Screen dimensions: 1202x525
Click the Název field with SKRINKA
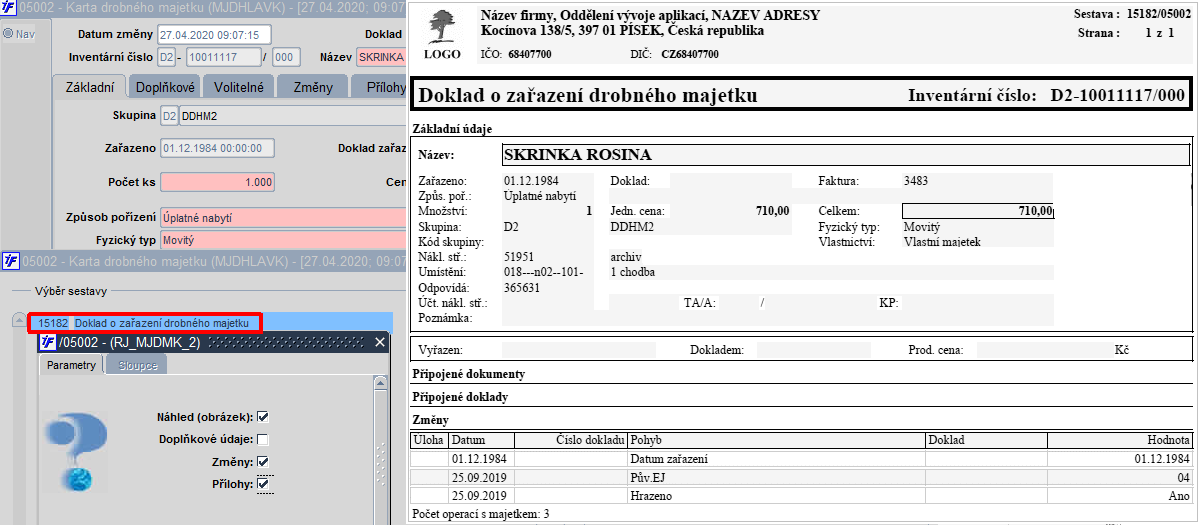380,57
